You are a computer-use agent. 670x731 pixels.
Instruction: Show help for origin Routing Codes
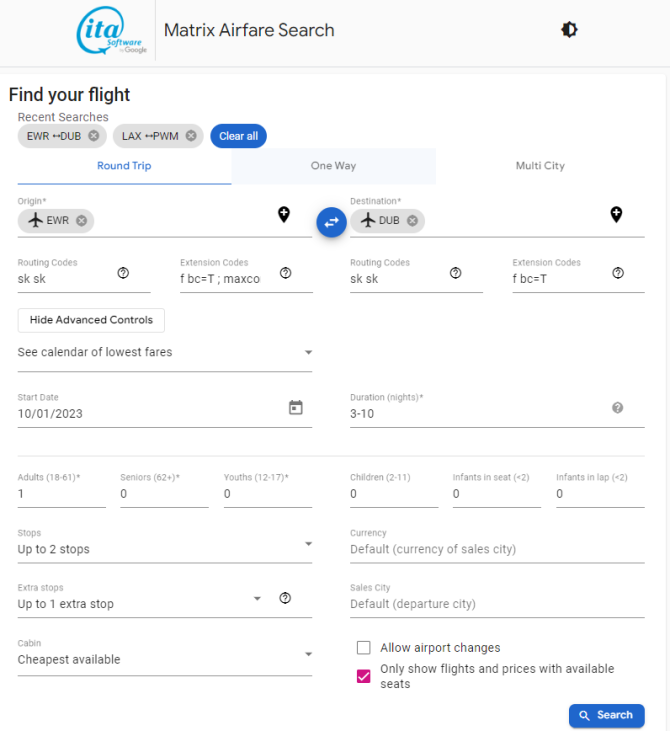pyautogui.click(x=123, y=273)
